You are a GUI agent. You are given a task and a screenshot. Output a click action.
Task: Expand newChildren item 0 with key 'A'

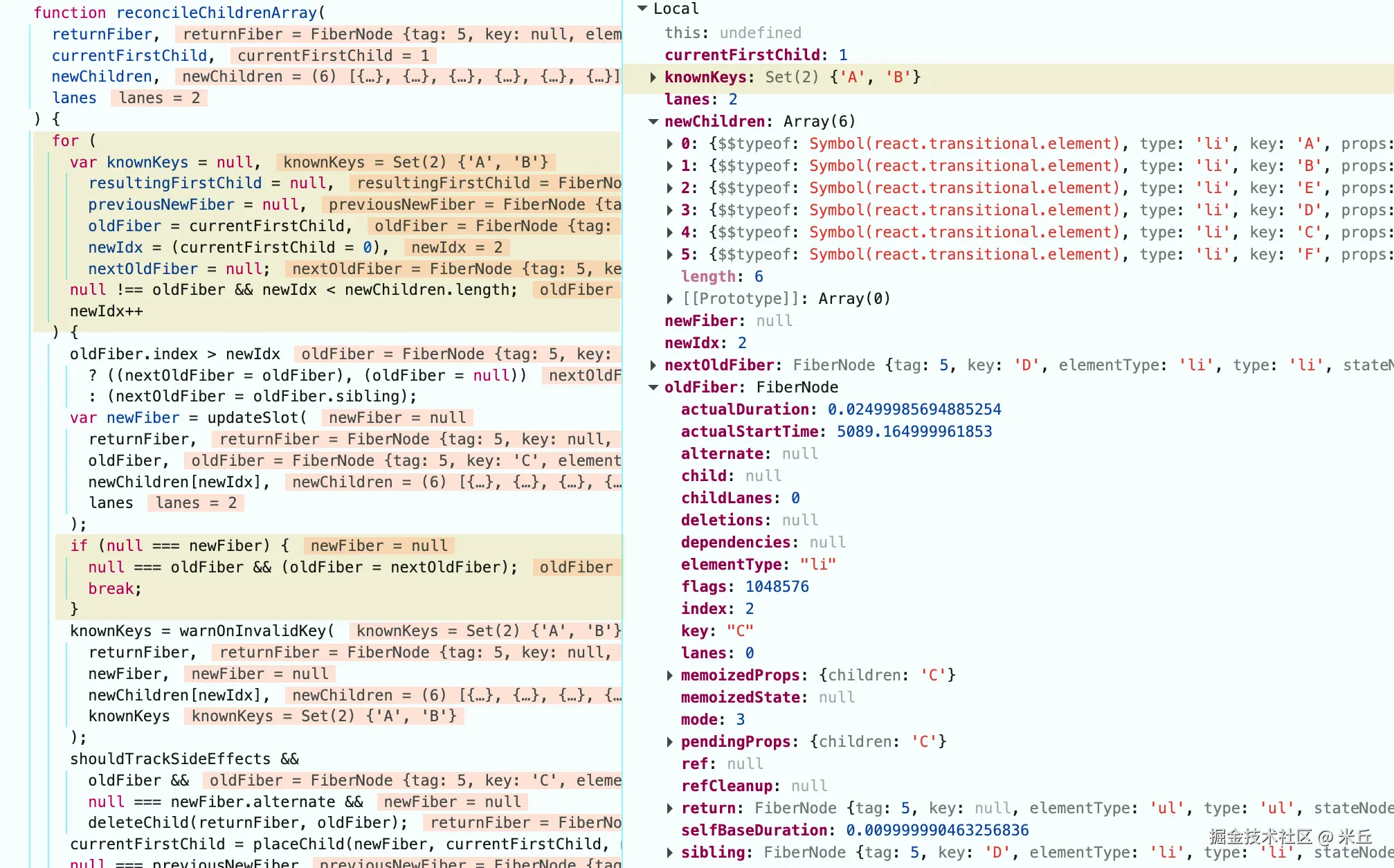pos(669,143)
